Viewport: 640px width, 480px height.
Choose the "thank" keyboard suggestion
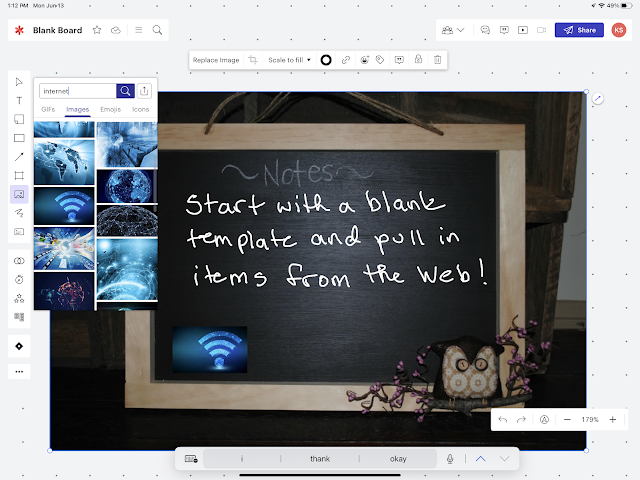(x=320, y=459)
